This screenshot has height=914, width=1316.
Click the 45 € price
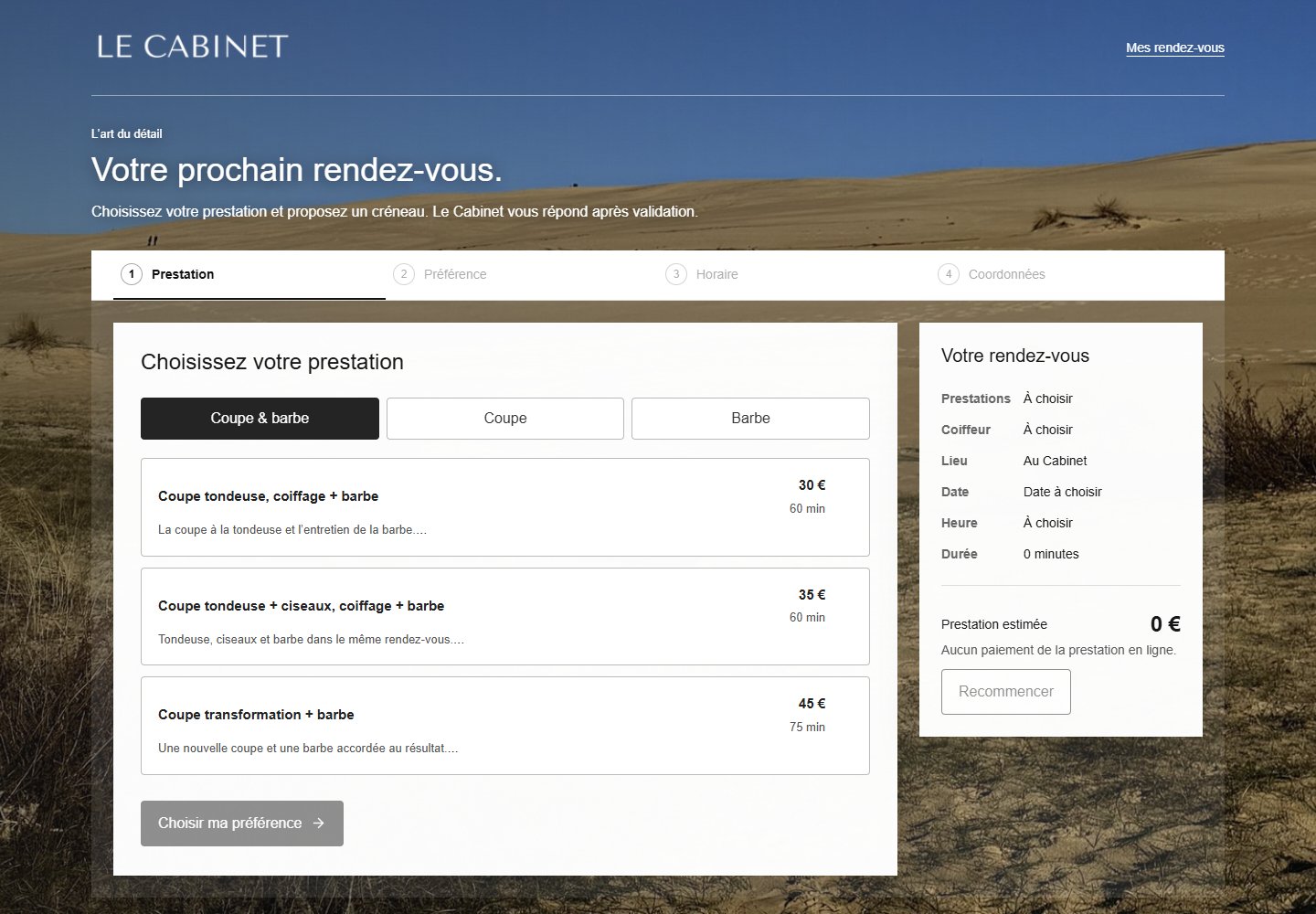pos(812,704)
